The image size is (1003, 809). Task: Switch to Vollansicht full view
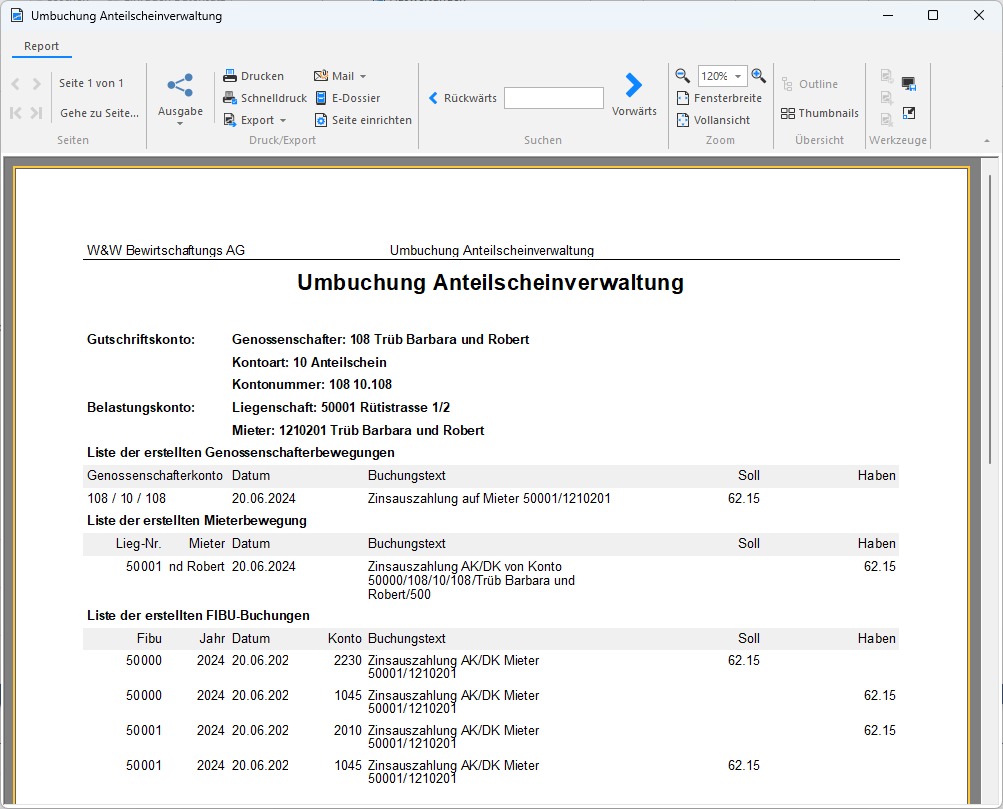click(713, 120)
